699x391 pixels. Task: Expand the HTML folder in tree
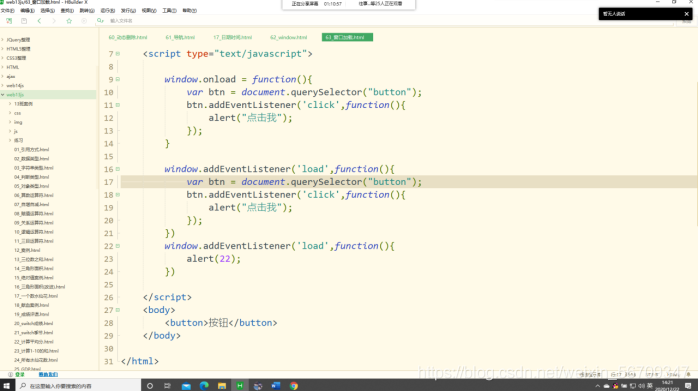pos(3,67)
